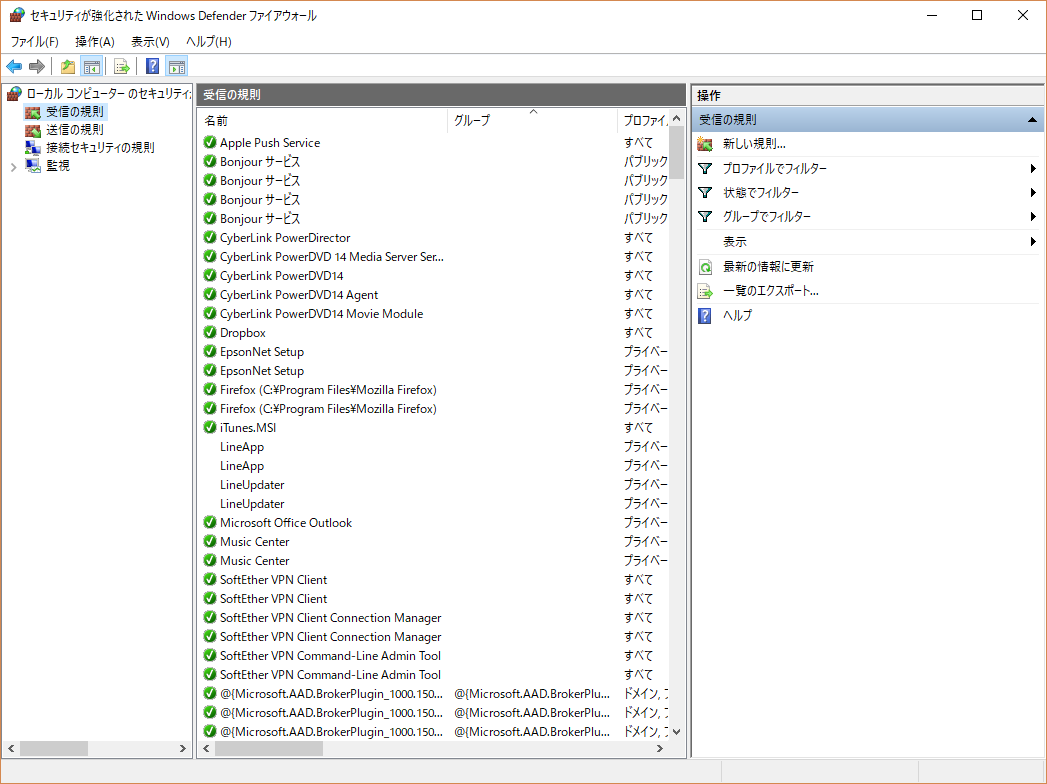Click the すべて profile cell of iTunes.MSI row

[x=638, y=427]
